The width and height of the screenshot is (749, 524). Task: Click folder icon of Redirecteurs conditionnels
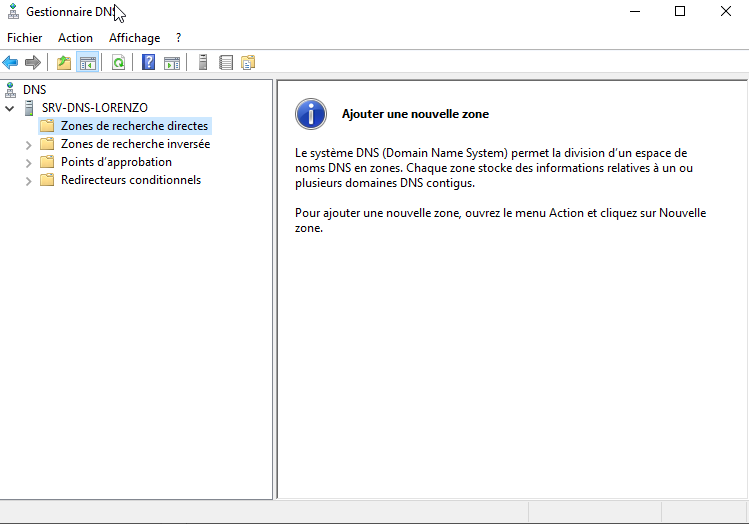click(47, 180)
